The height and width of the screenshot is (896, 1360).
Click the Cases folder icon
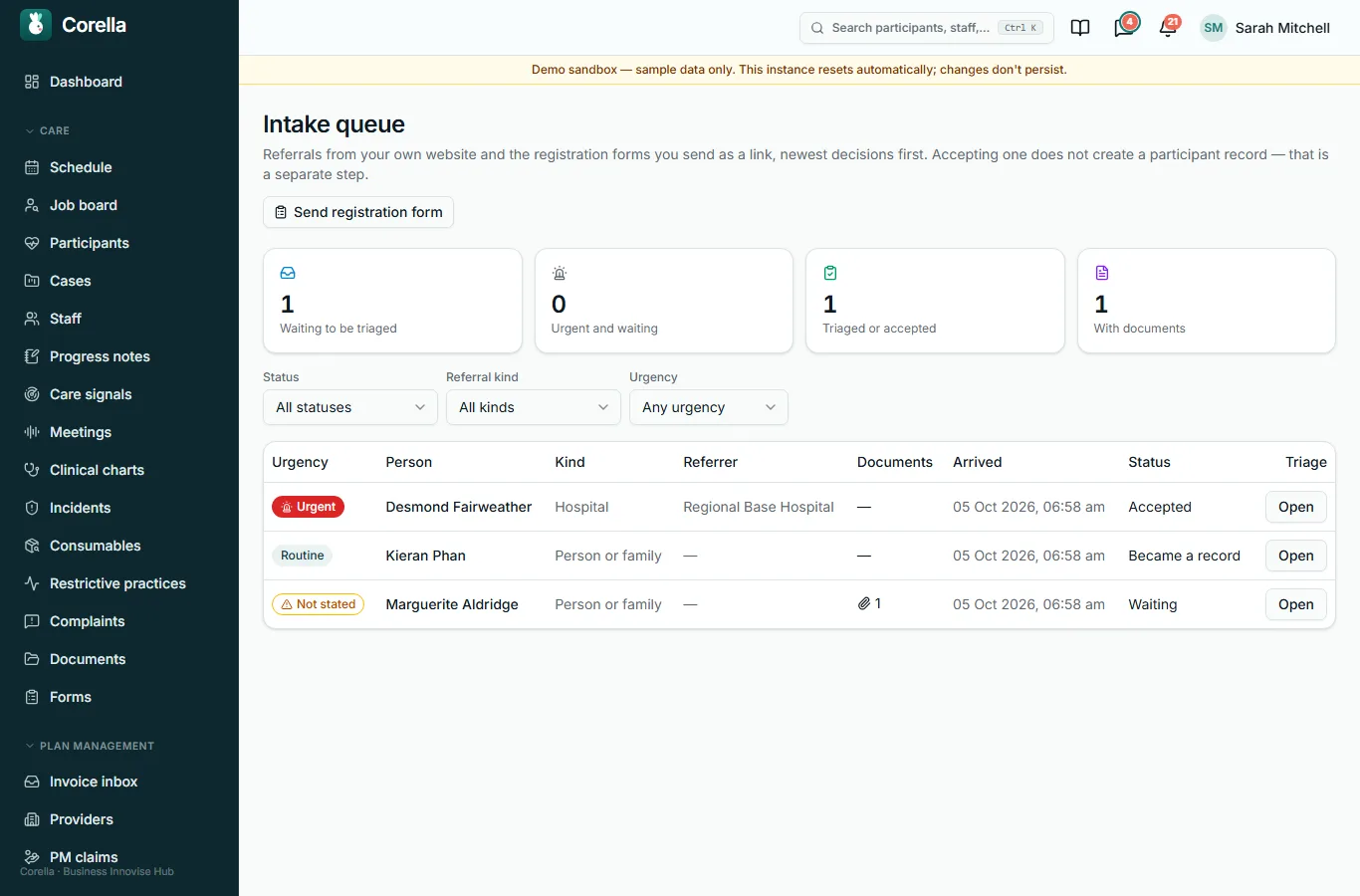pos(32,281)
